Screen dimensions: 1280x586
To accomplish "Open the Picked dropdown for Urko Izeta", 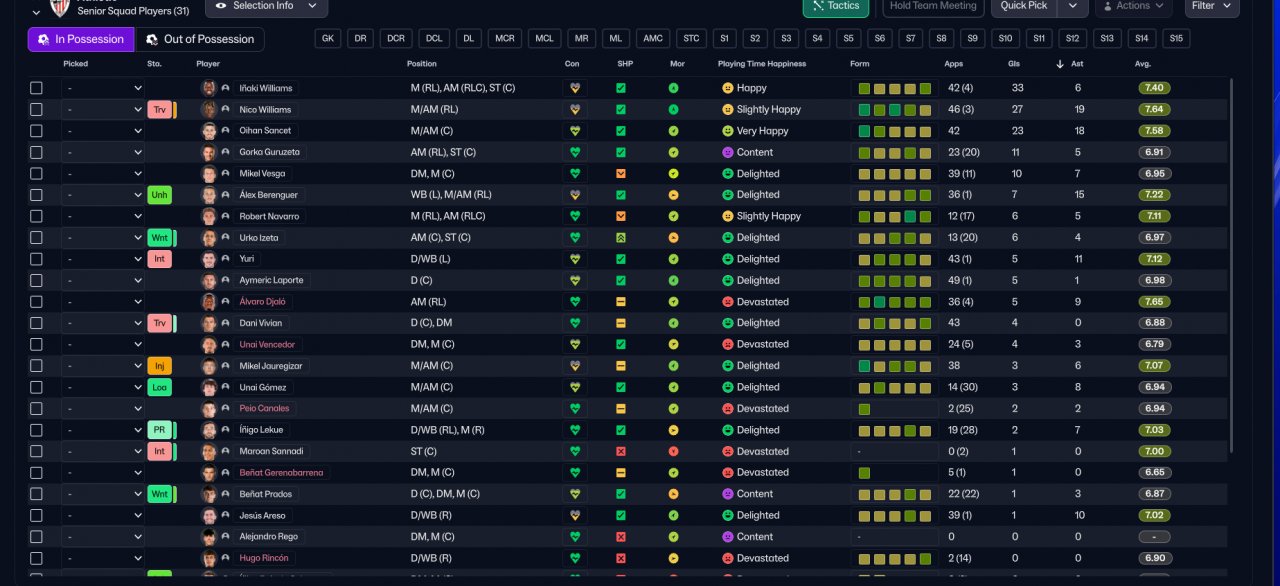I will coord(103,238).
